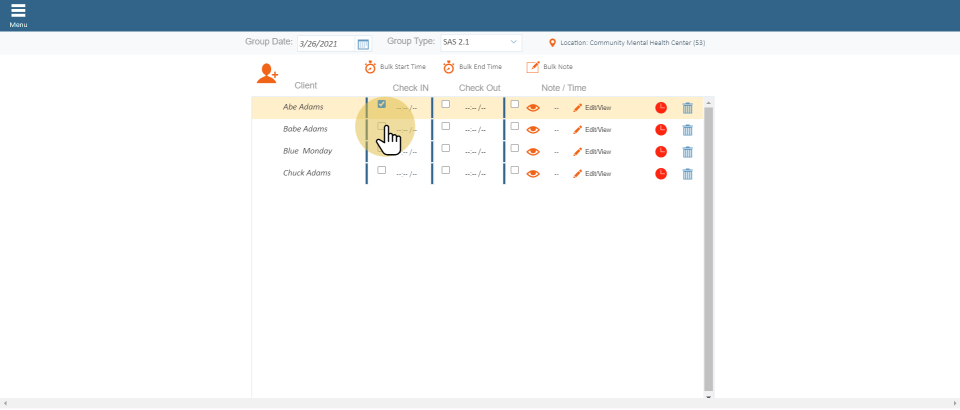Toggle eye icon for Blue Monday note
Screen dimensions: 960x410
click(533, 152)
